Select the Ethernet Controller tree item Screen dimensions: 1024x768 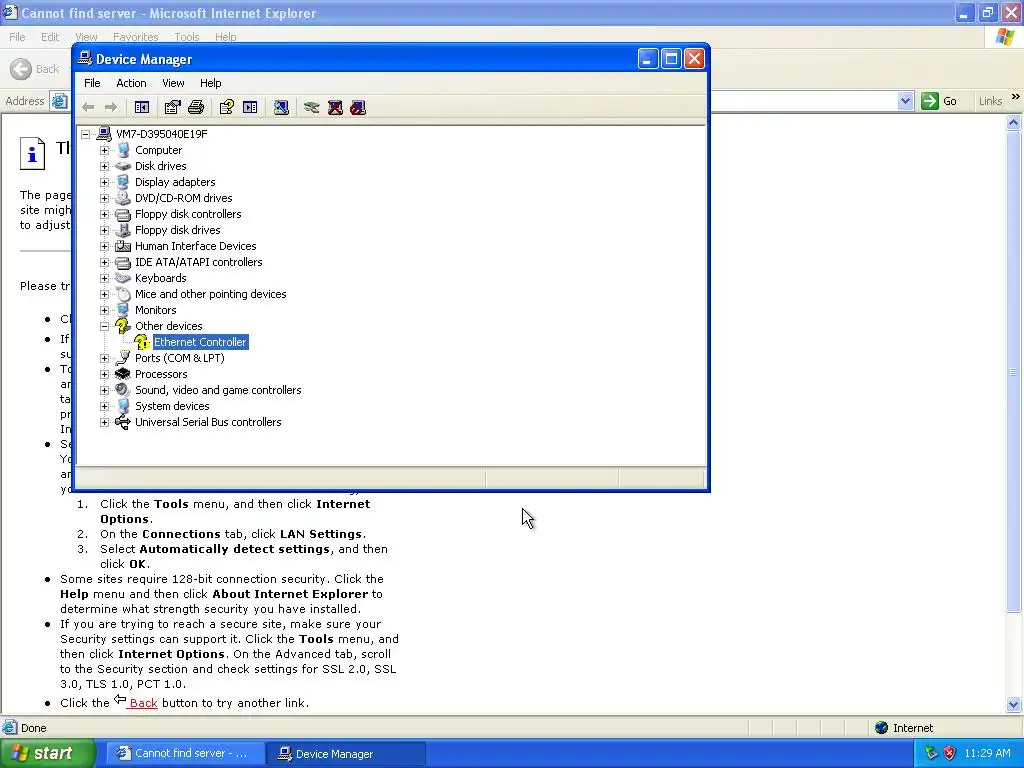[x=200, y=342]
